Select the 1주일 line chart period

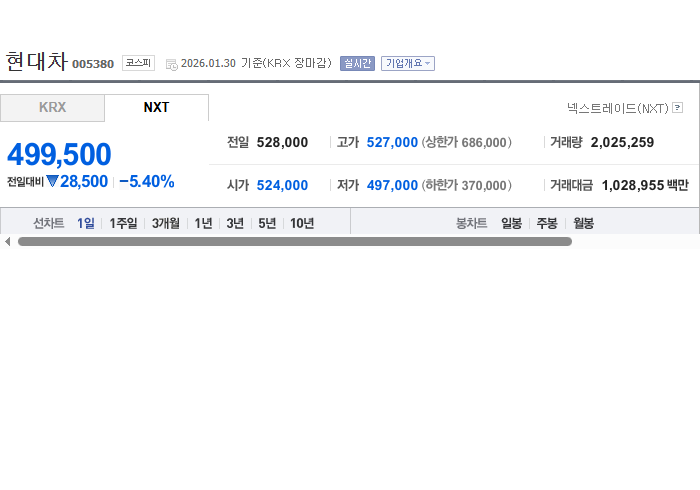pyautogui.click(x=123, y=223)
